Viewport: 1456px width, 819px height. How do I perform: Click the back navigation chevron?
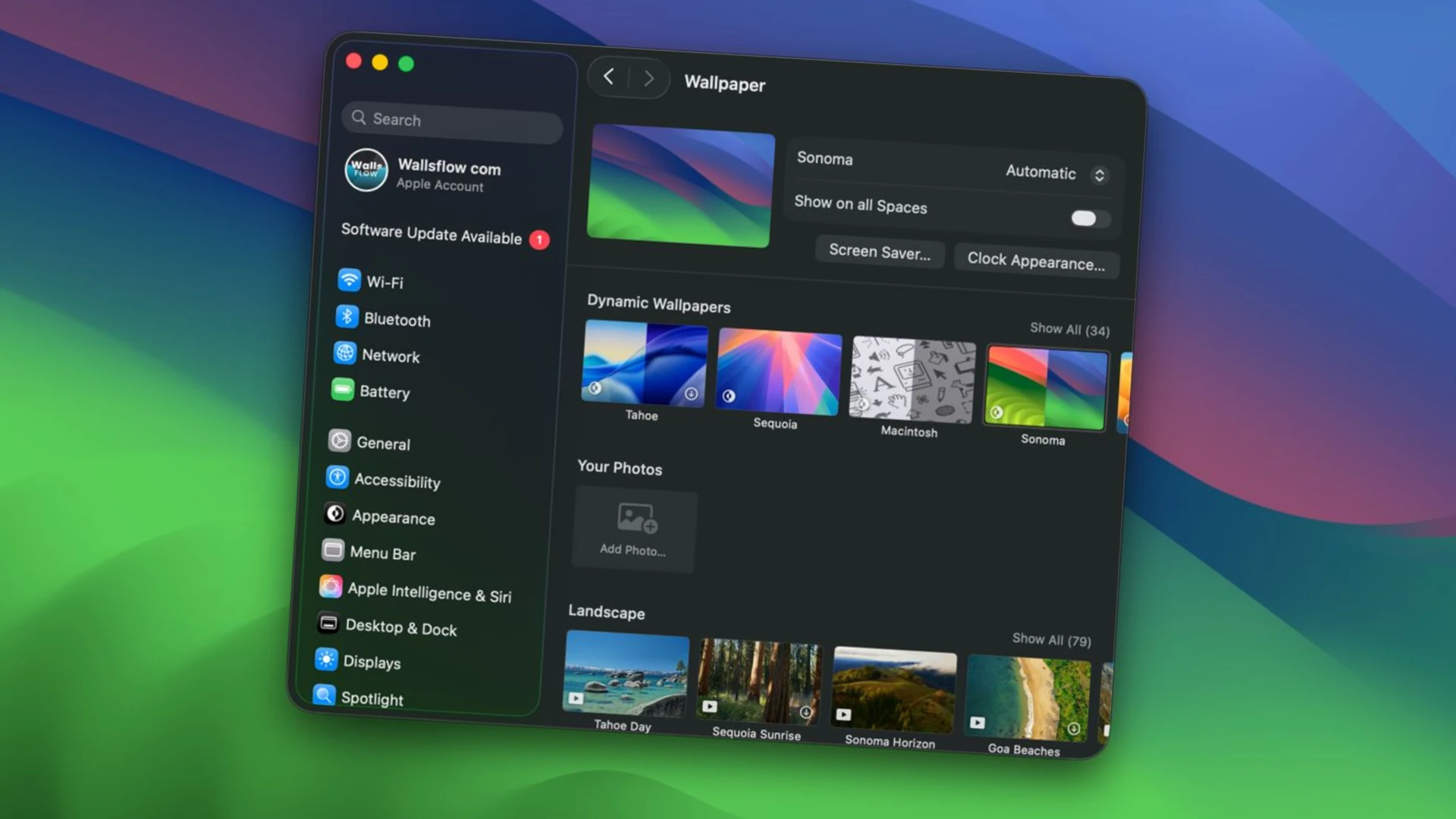(x=608, y=77)
